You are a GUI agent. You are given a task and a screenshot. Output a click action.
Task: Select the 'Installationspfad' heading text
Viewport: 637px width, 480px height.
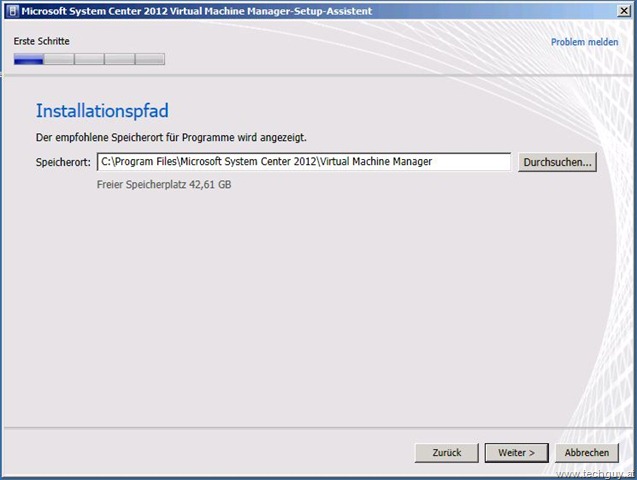coord(102,111)
